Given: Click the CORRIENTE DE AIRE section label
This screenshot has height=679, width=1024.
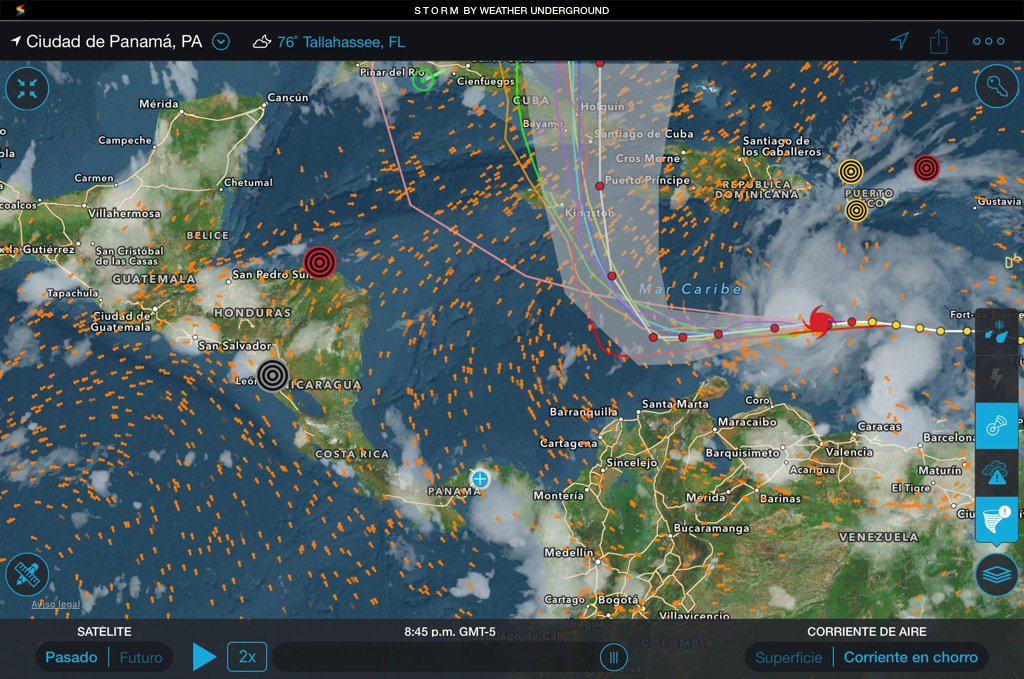Looking at the screenshot, I should [x=867, y=631].
